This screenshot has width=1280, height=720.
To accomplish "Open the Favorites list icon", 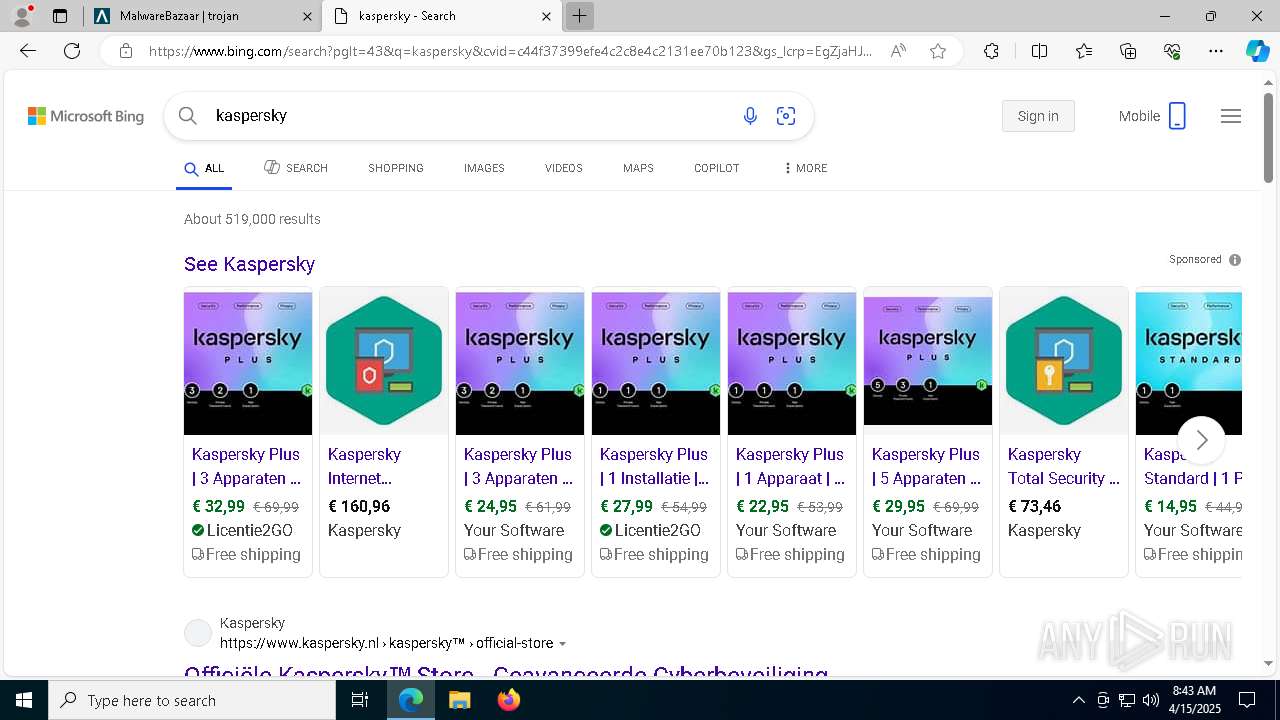I will point(1084,51).
